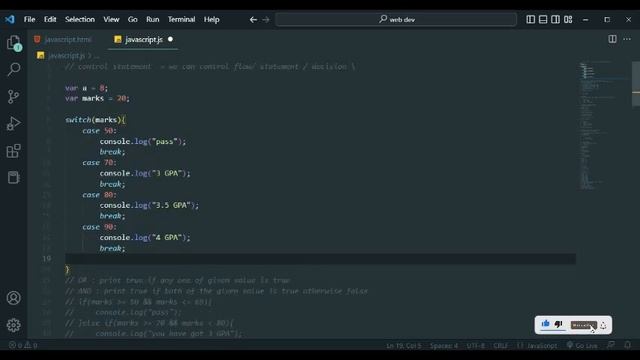Open the Explorer view in the activity bar
Image resolution: width=640 pixels, height=360 pixels.
(x=13, y=43)
